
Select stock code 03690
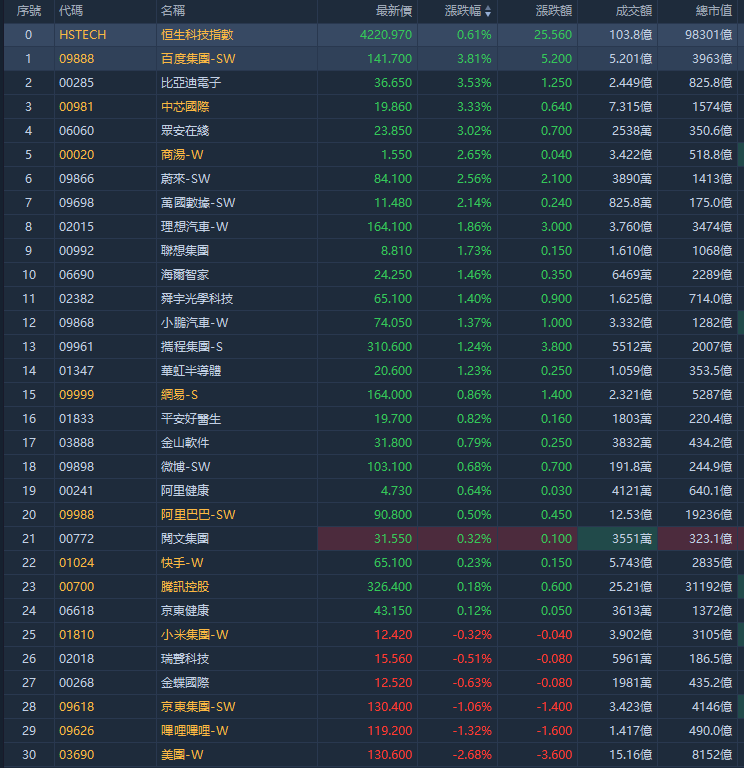point(76,755)
